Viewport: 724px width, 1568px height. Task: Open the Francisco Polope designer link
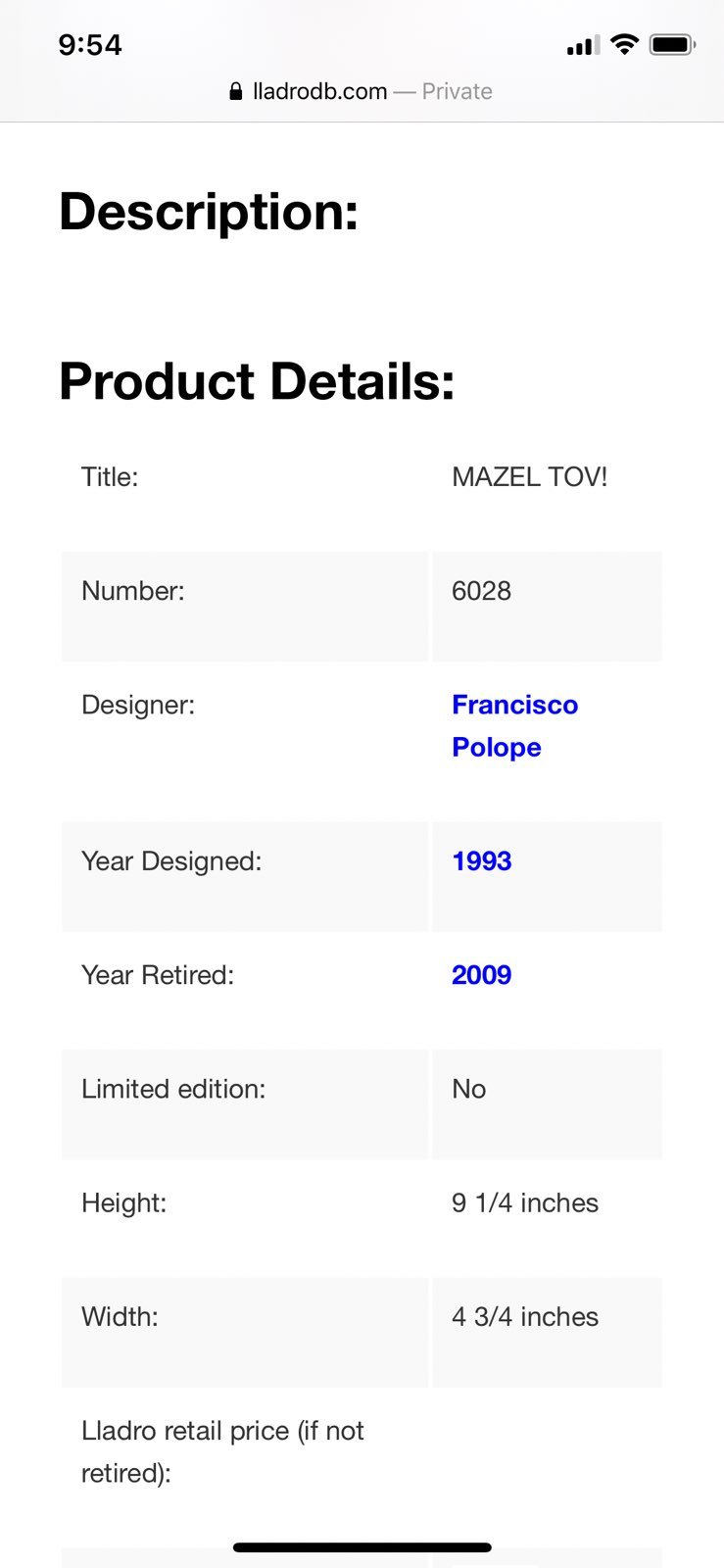tap(514, 726)
